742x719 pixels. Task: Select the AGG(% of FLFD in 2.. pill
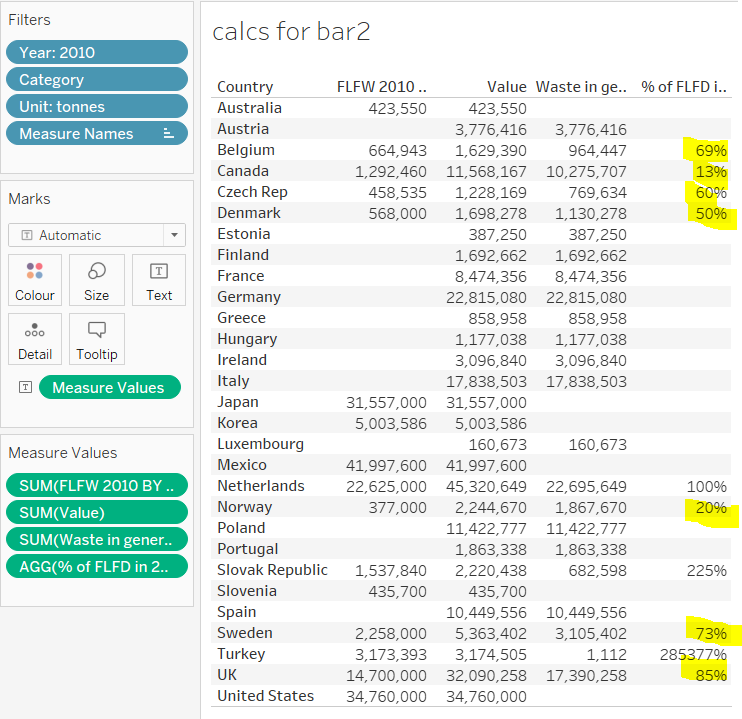96,567
